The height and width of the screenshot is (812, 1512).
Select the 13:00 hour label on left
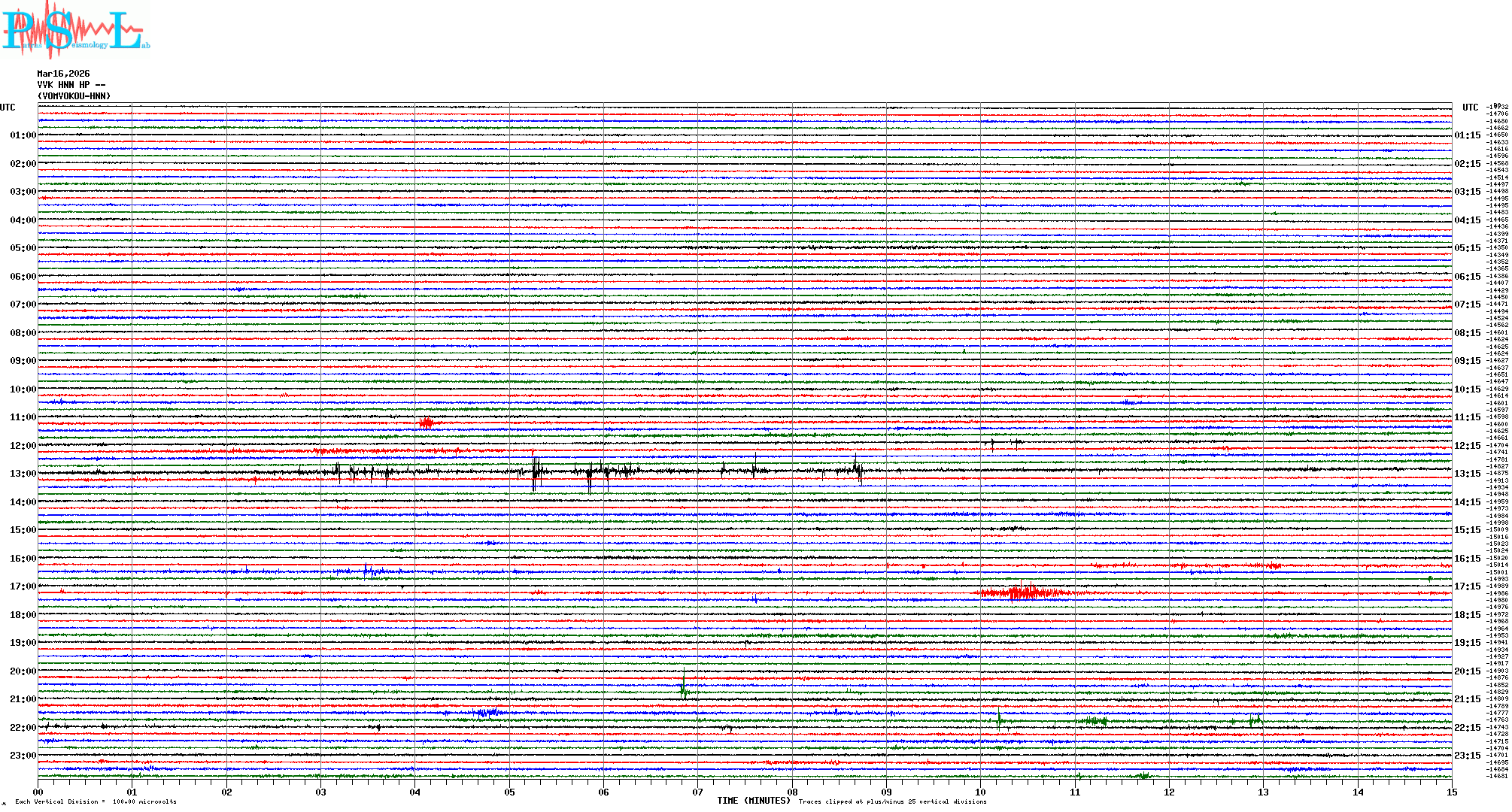[23, 474]
